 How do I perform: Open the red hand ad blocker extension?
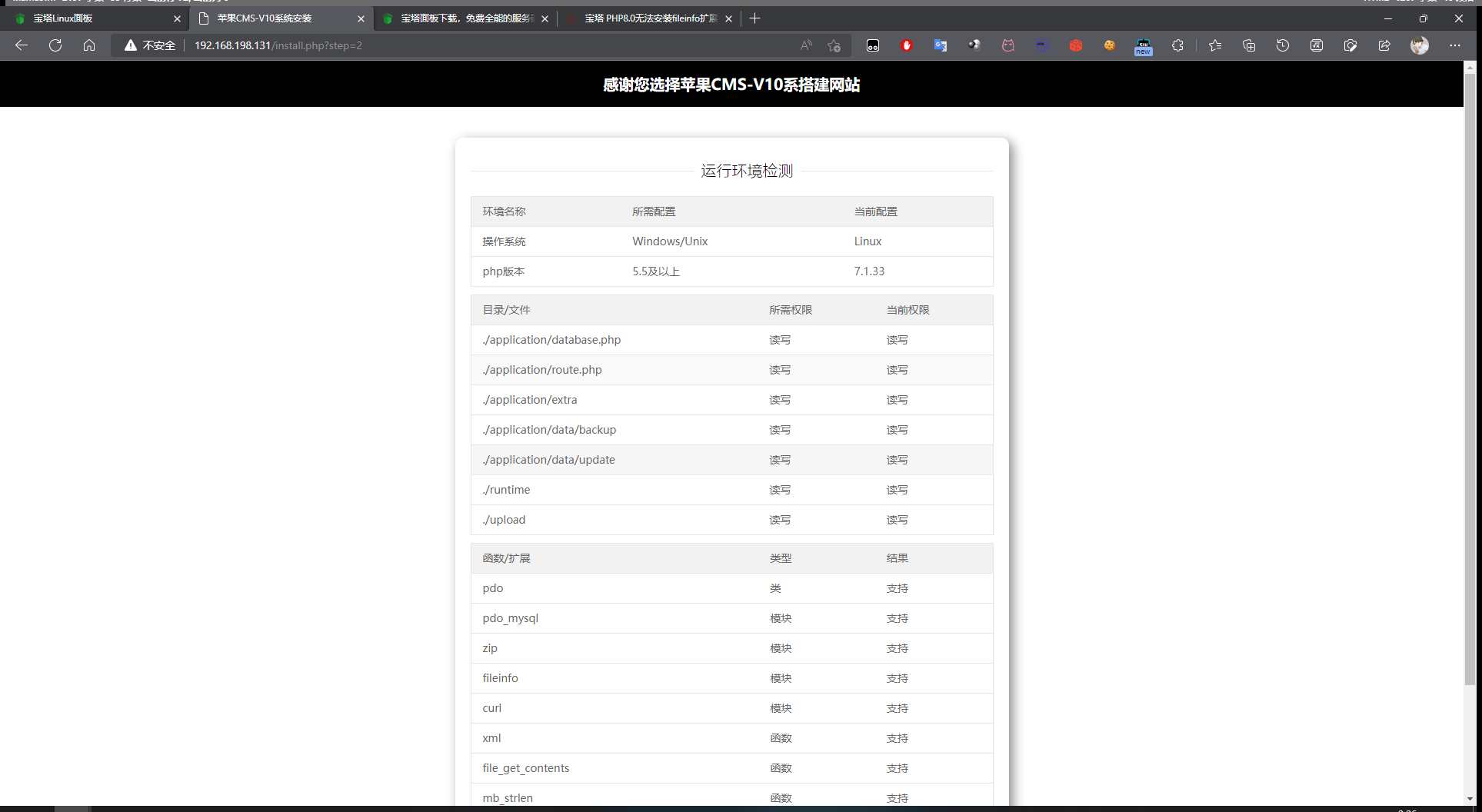(907, 45)
